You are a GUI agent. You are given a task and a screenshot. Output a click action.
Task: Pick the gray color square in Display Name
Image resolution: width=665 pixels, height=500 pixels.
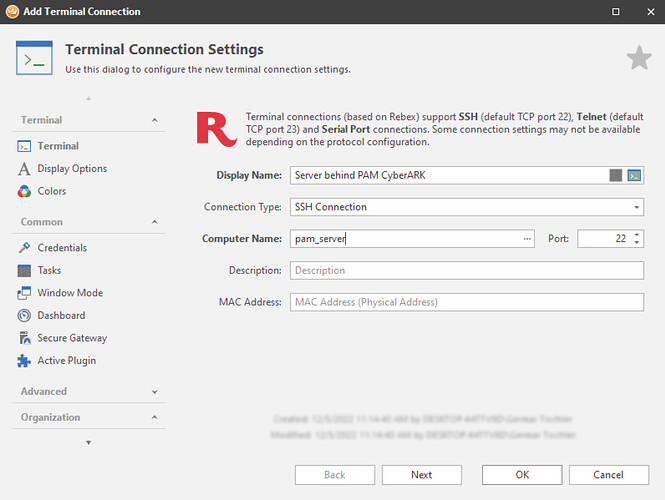tap(616, 175)
